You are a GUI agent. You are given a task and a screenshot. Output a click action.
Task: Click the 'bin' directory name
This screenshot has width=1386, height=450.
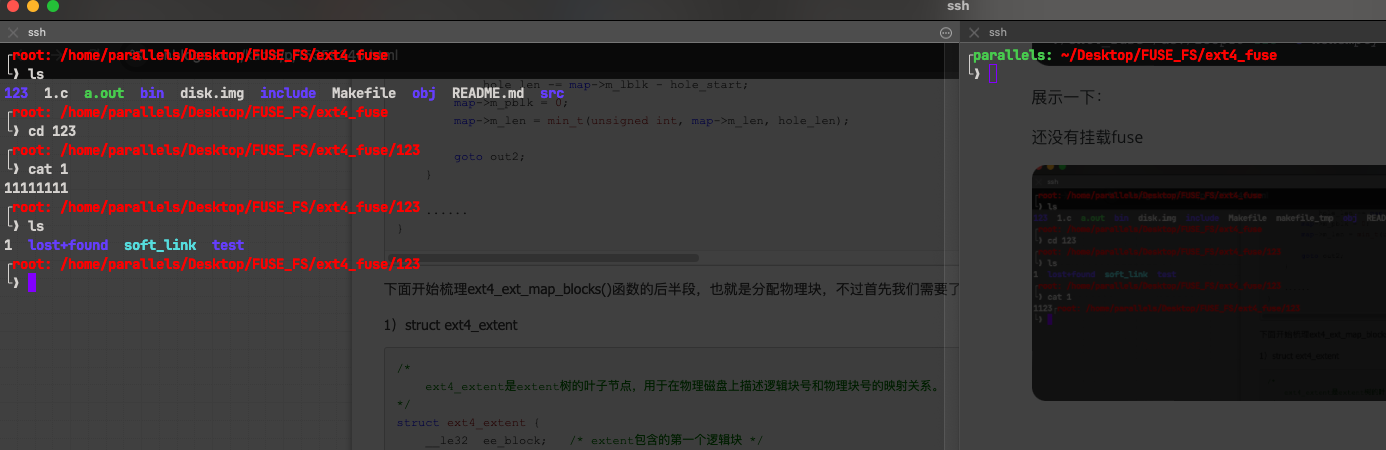152,93
